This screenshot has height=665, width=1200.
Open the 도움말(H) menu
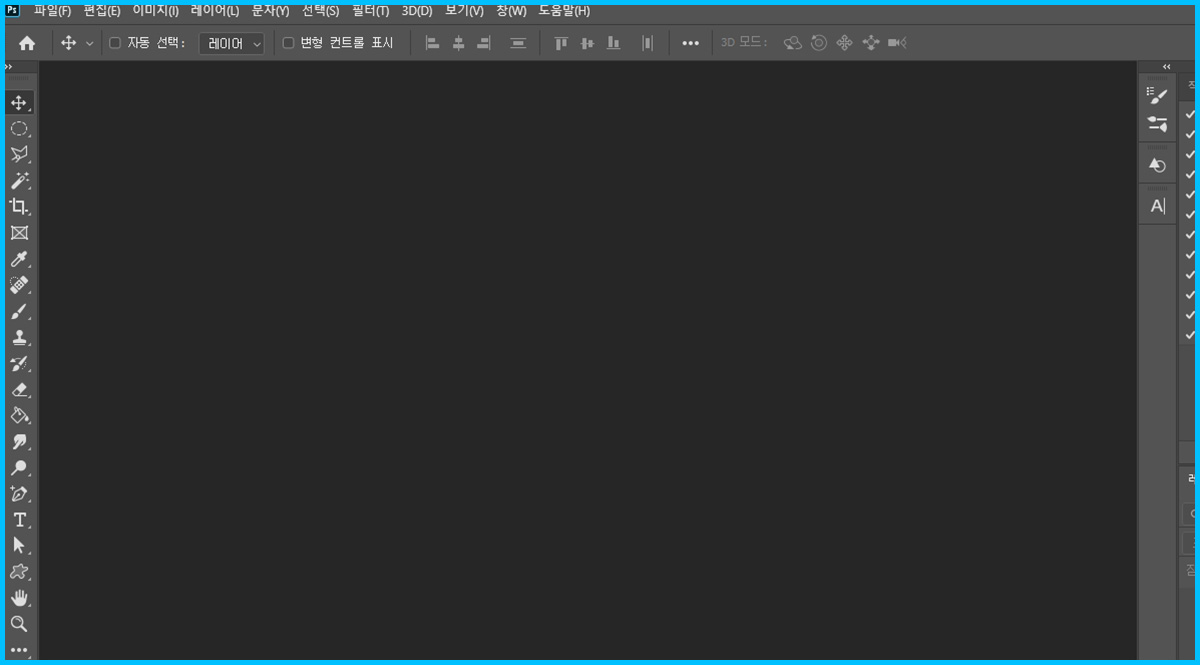(564, 11)
